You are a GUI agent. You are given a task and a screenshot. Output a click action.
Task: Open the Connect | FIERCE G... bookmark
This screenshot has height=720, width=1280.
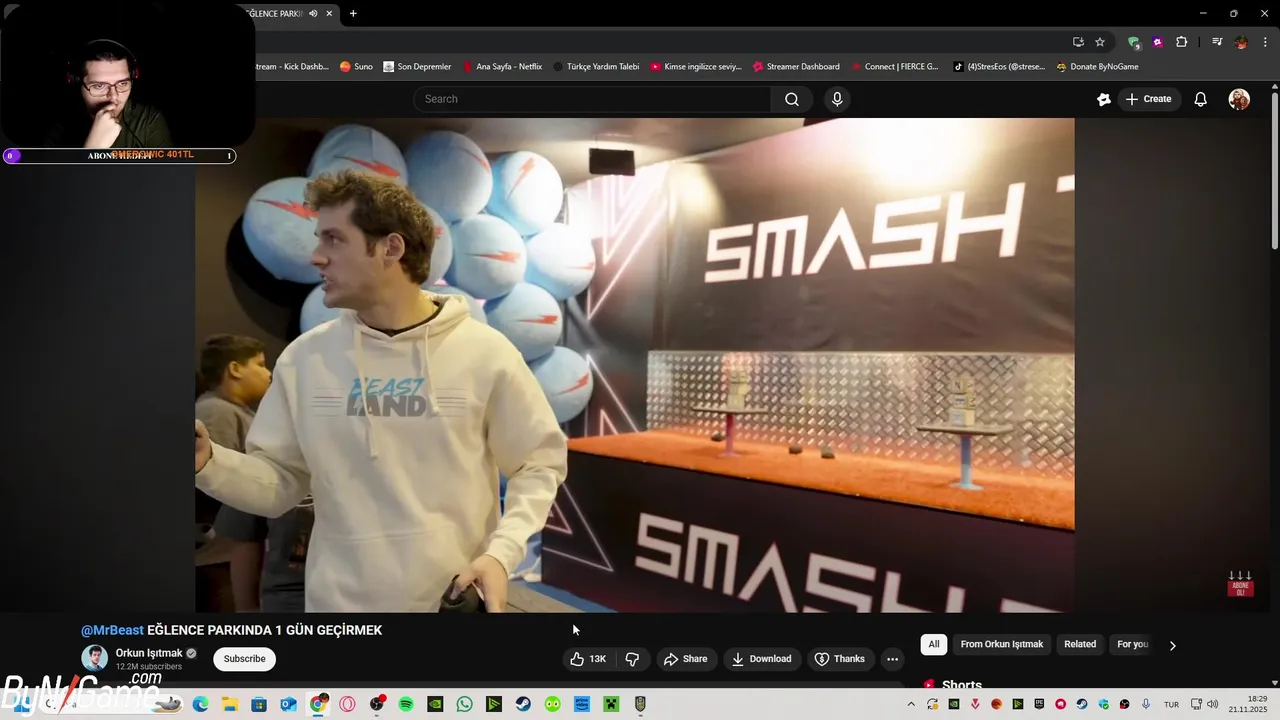tap(895, 67)
